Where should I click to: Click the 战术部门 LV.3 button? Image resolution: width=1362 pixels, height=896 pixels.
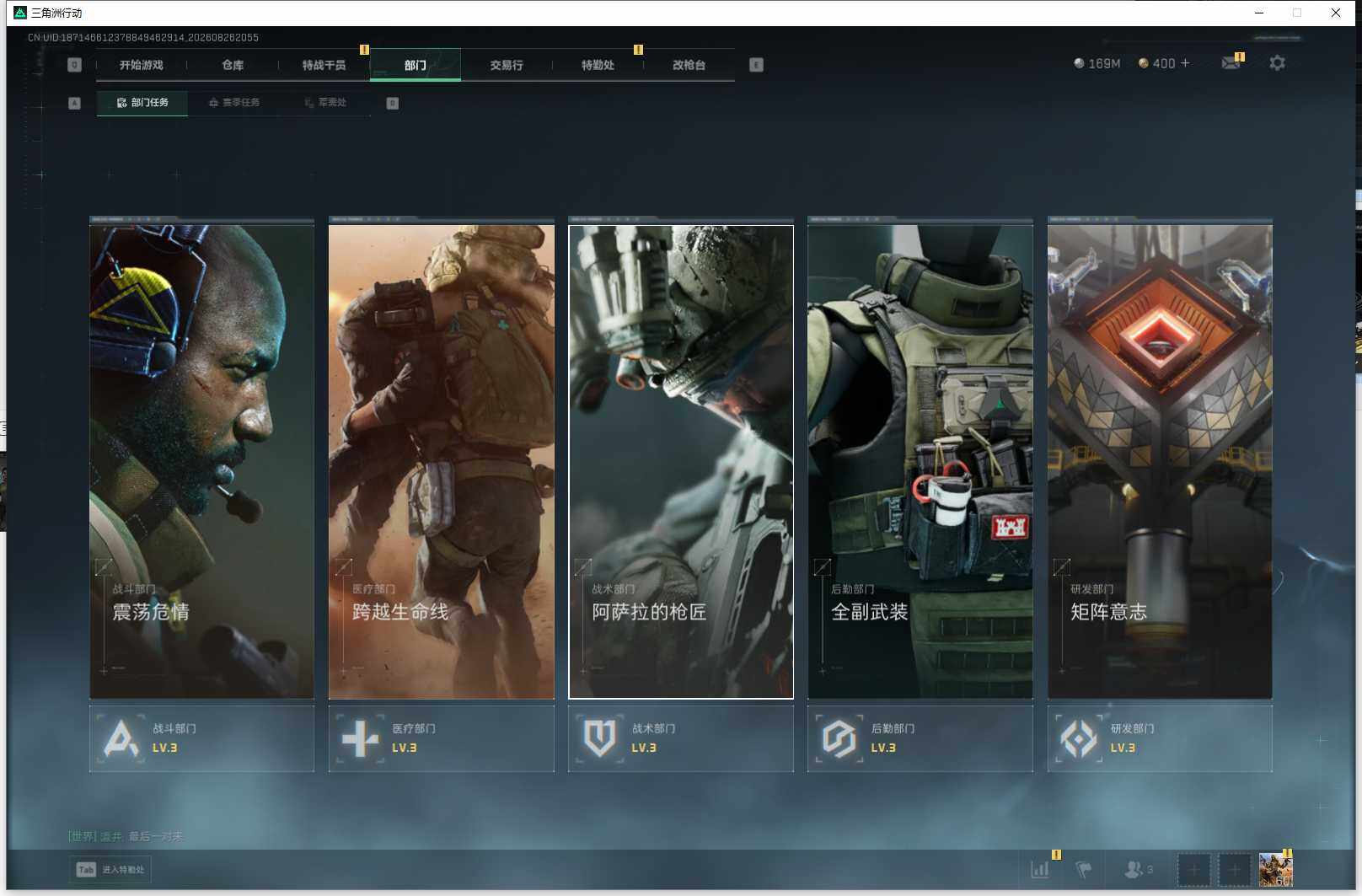point(681,738)
